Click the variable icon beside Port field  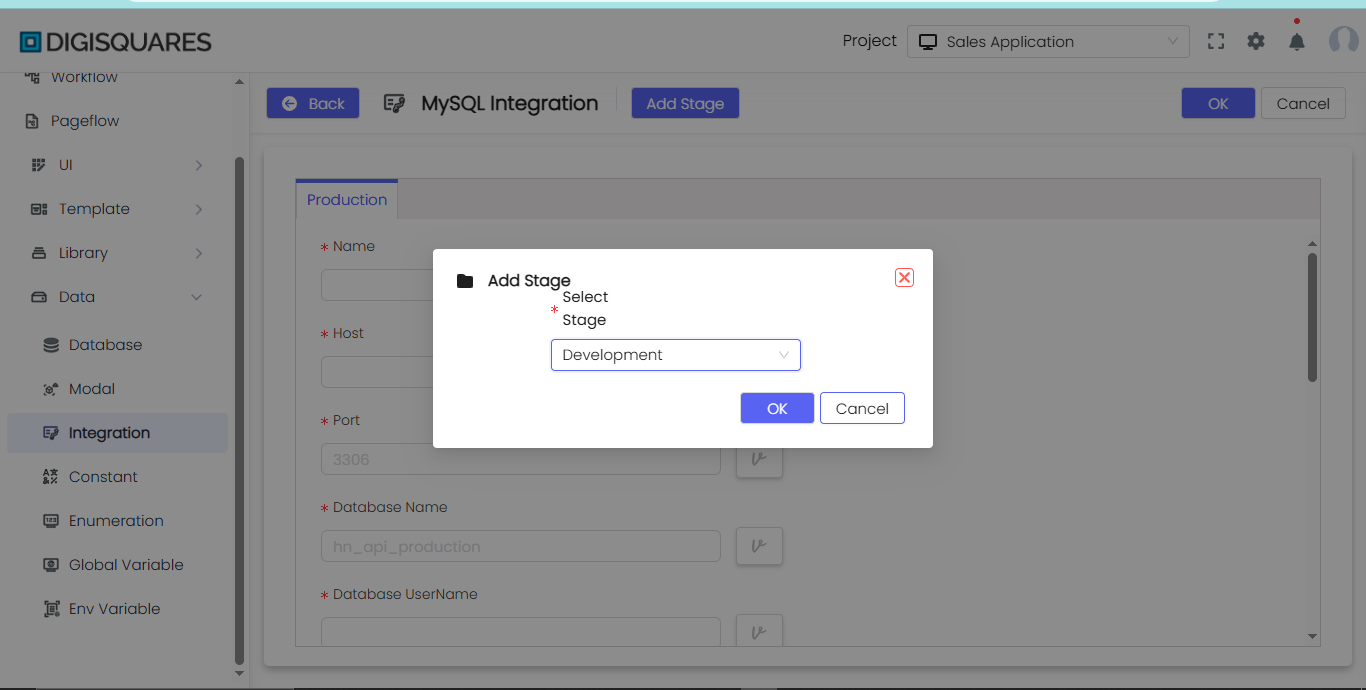tap(759, 459)
